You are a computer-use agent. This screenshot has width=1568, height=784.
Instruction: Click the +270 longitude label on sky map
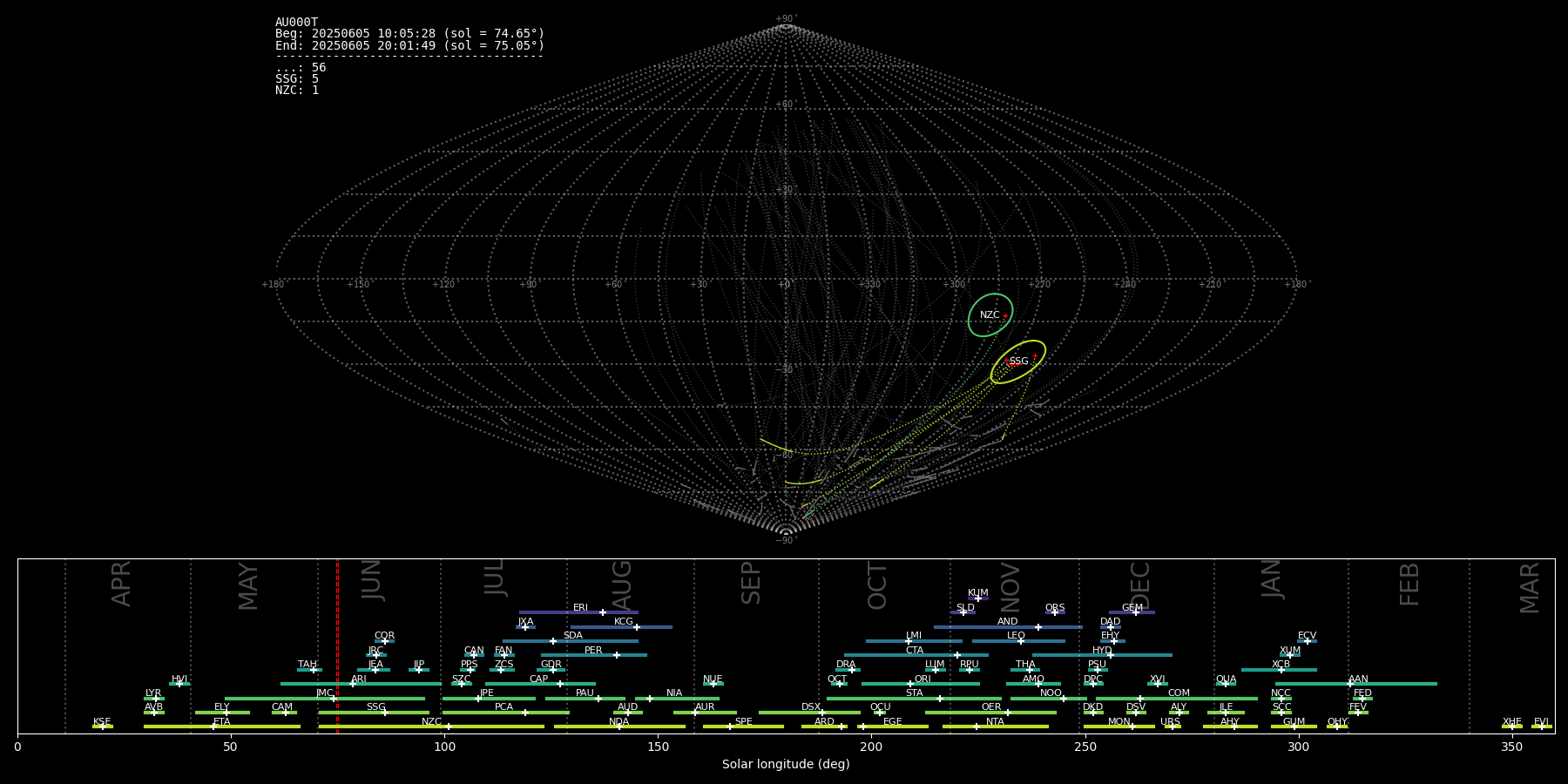[x=1039, y=285]
